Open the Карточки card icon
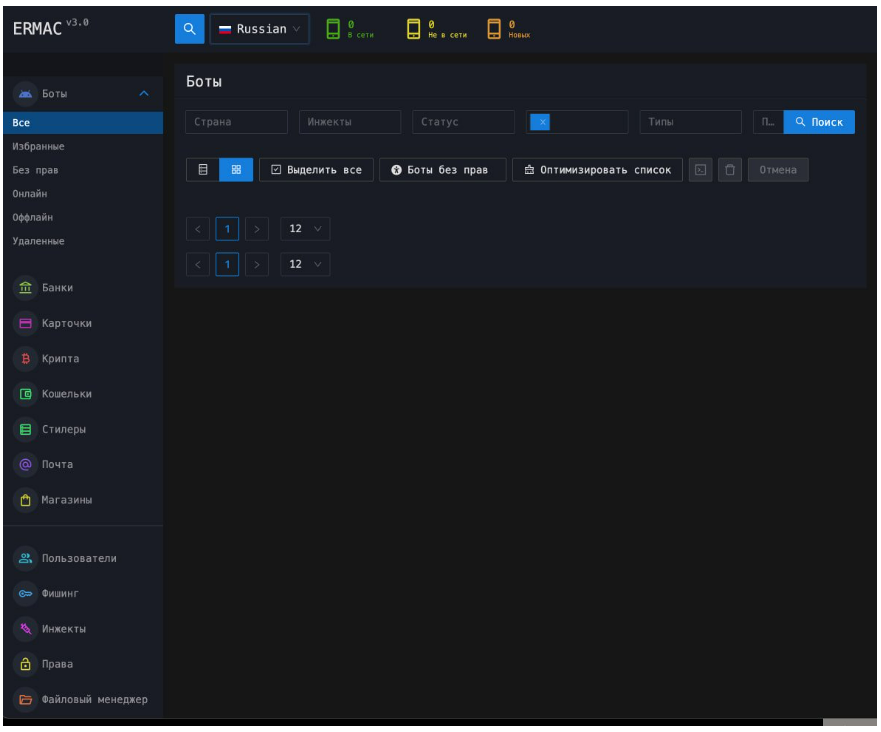Screen dimensions: 881x732 pos(25,323)
